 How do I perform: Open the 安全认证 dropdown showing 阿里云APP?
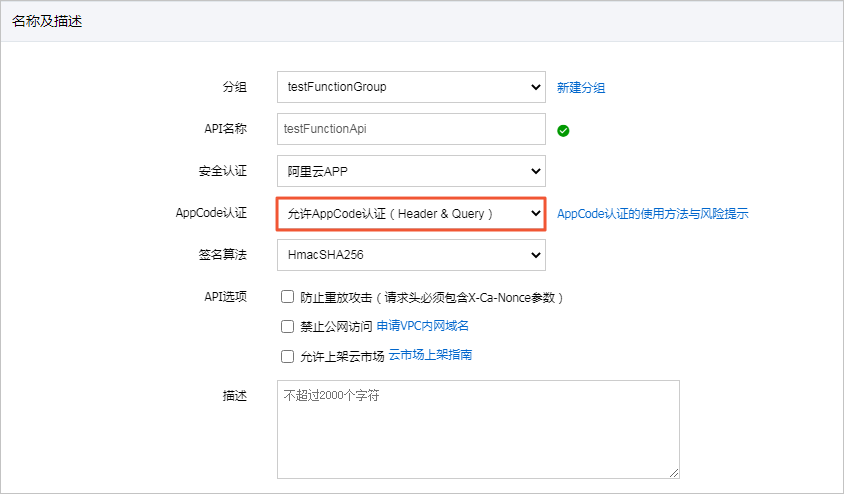pos(411,171)
